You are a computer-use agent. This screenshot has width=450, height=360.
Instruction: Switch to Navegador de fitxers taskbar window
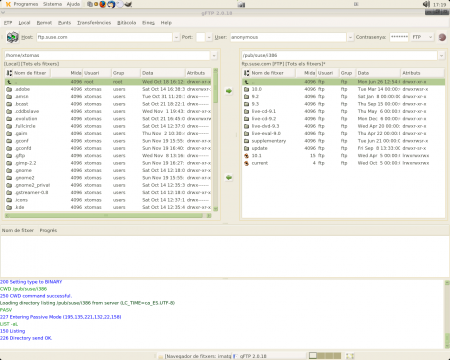[x=194, y=356]
